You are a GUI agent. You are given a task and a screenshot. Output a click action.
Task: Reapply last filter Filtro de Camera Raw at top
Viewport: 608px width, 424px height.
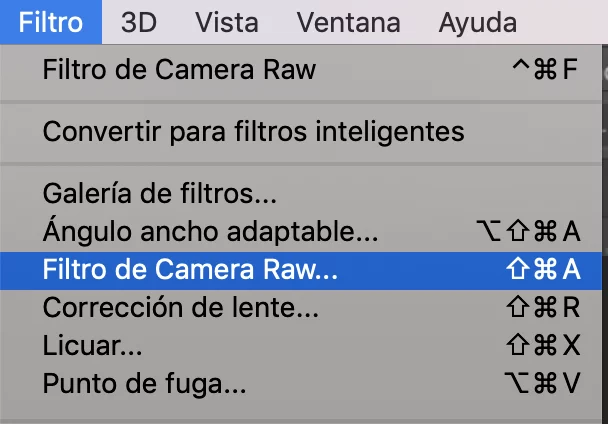click(301, 70)
